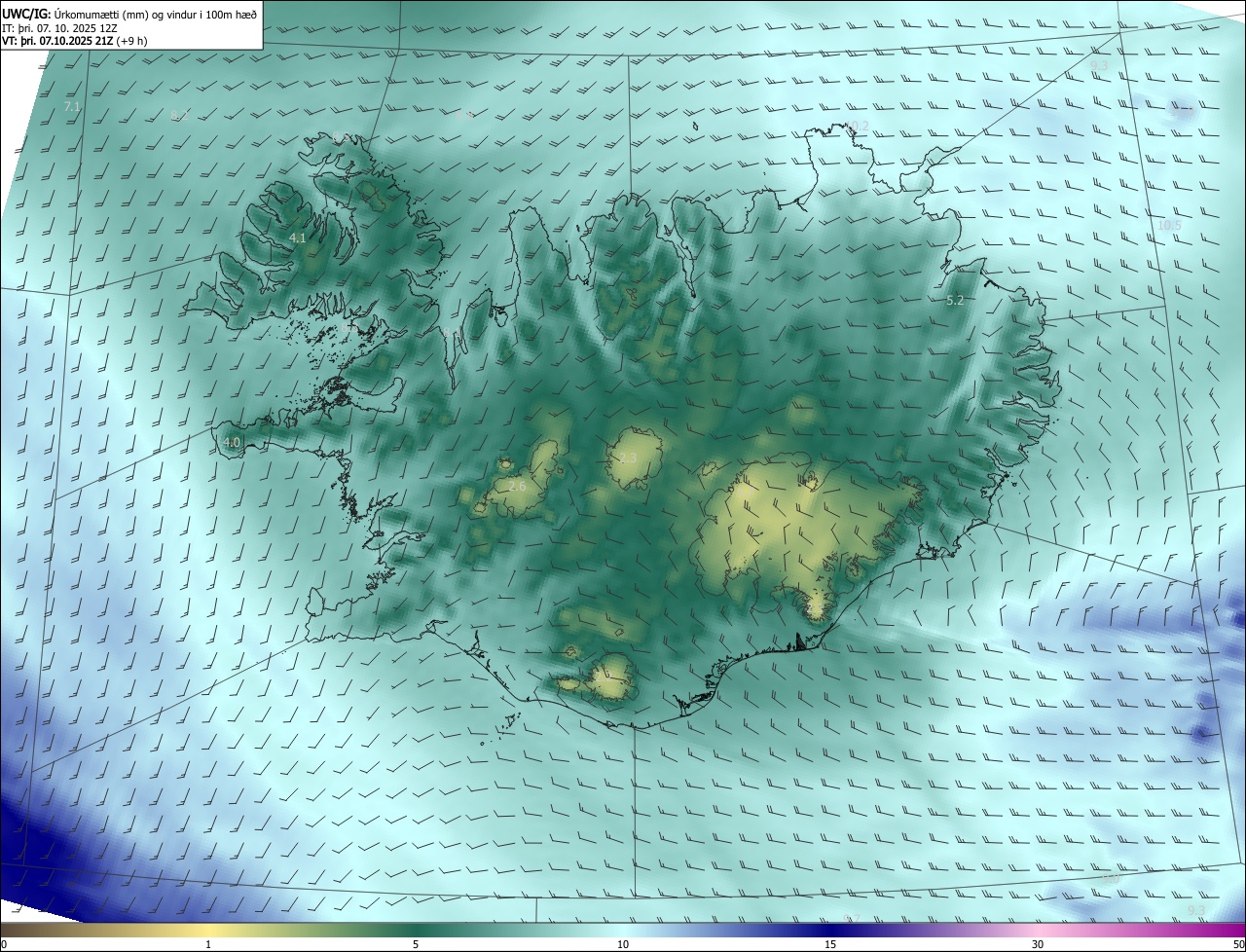Pick the pale pink color above 30 on the scale
1246x952 pixels.
(1038, 930)
